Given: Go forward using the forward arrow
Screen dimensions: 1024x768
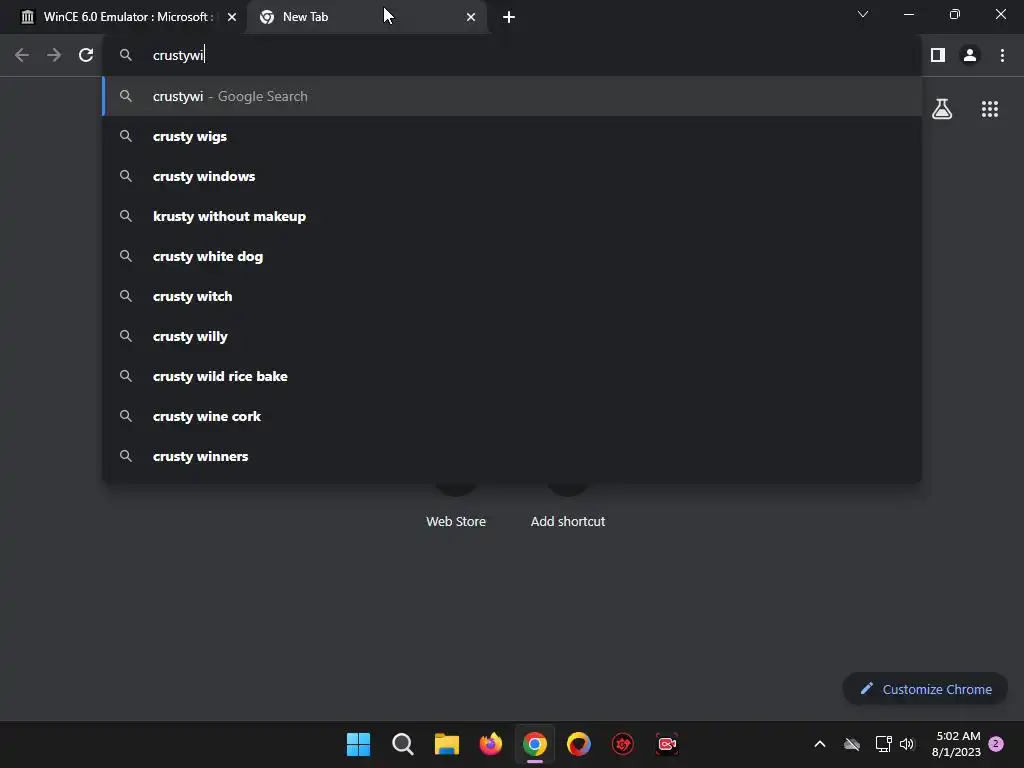Looking at the screenshot, I should (54, 56).
